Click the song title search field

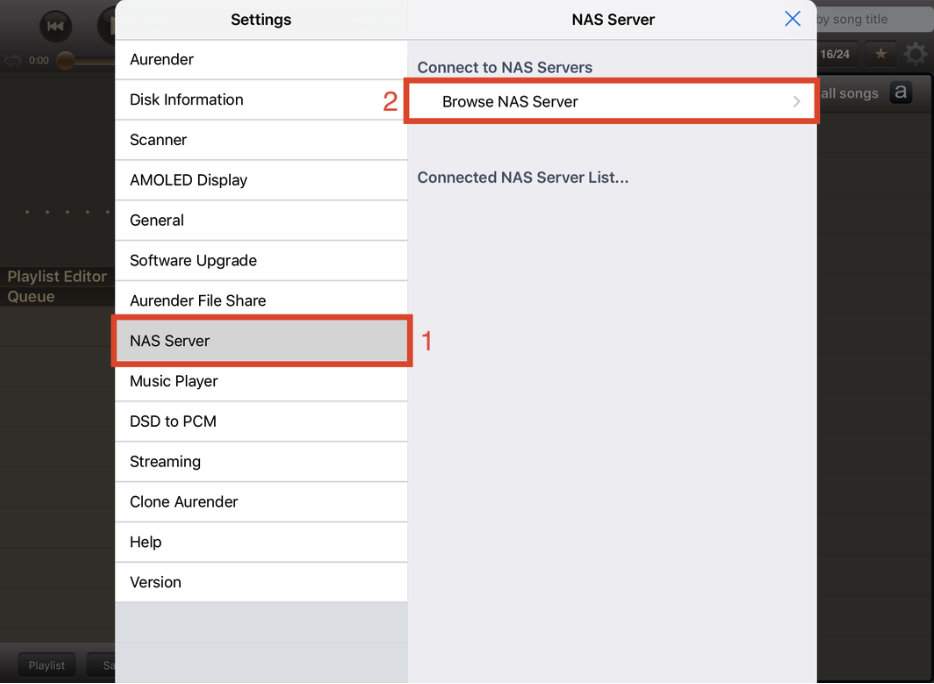coord(872,19)
